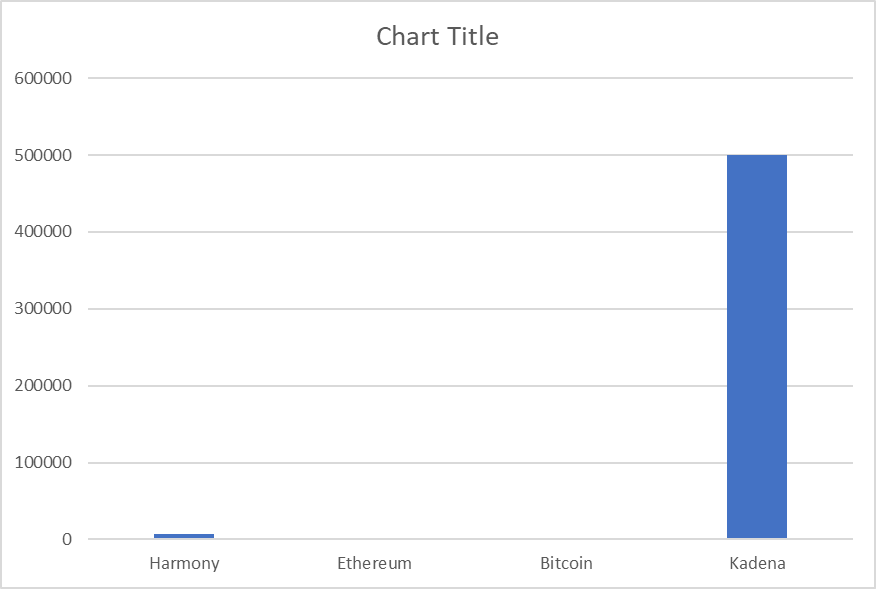Screen dimensions: 876x589
Task: Select the small blue Harmony bar
Action: point(184,536)
